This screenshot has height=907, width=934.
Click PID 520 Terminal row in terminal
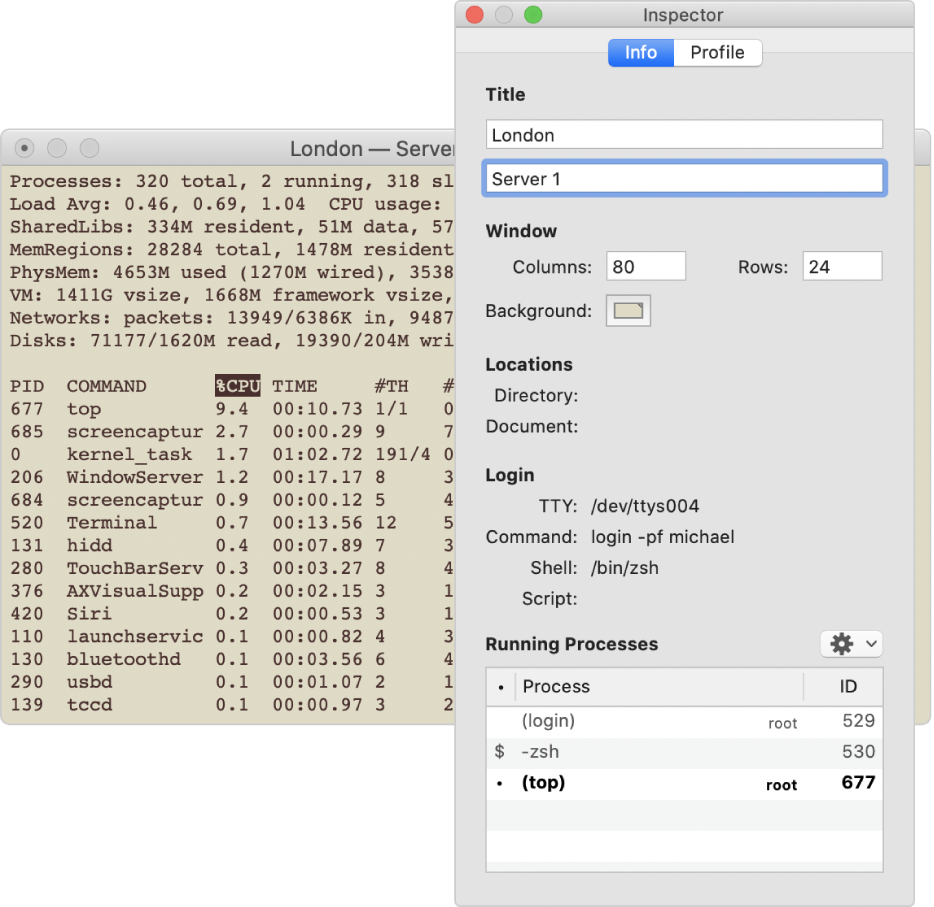[232, 523]
